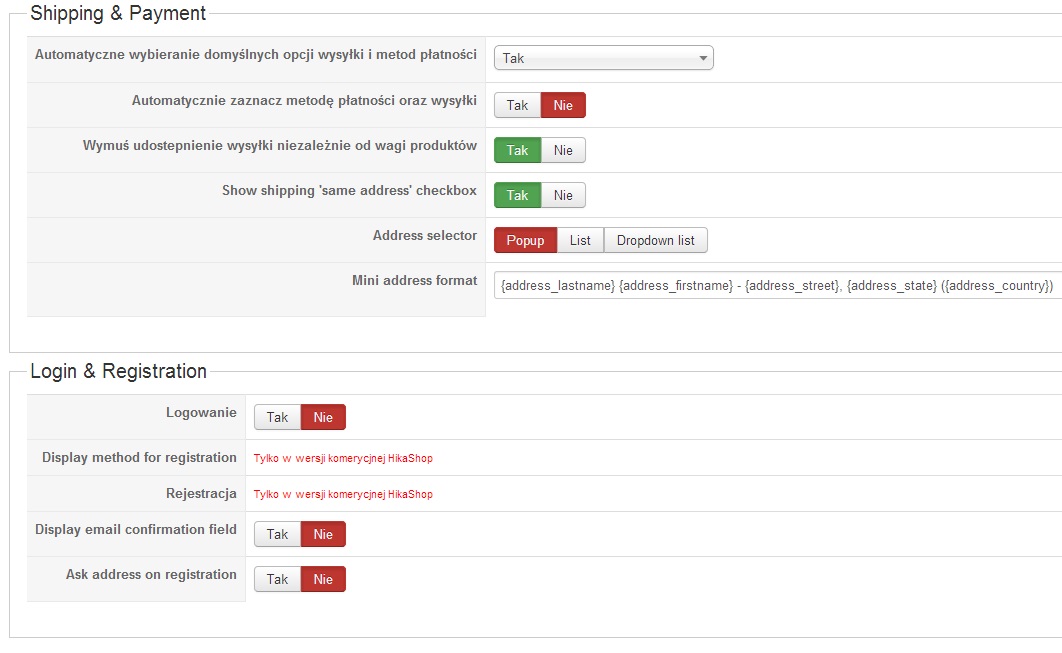Select Popup as Address selector
Viewport: 1062px width, 653px height.
525,240
